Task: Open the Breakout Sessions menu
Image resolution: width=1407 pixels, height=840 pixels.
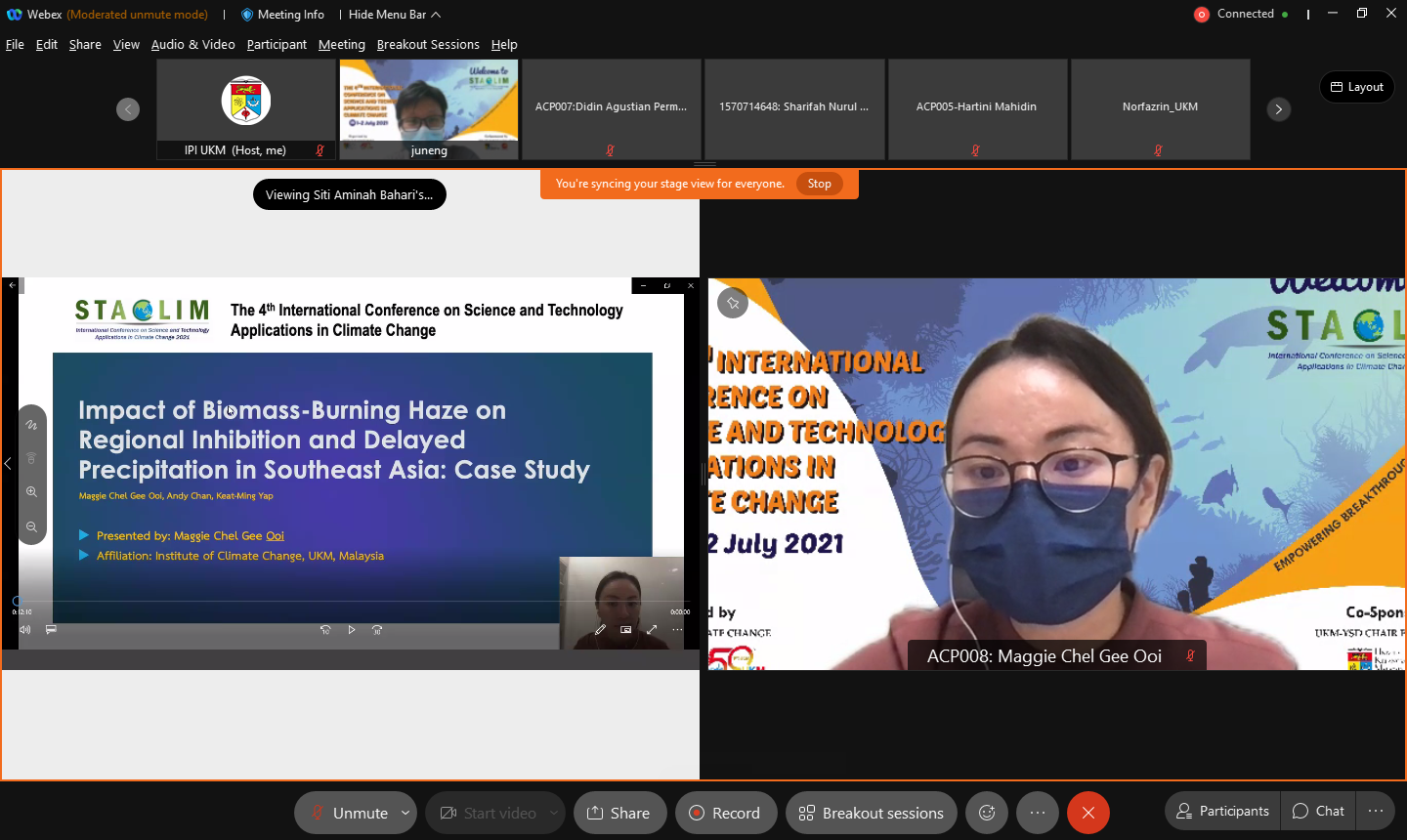Action: pos(428,45)
